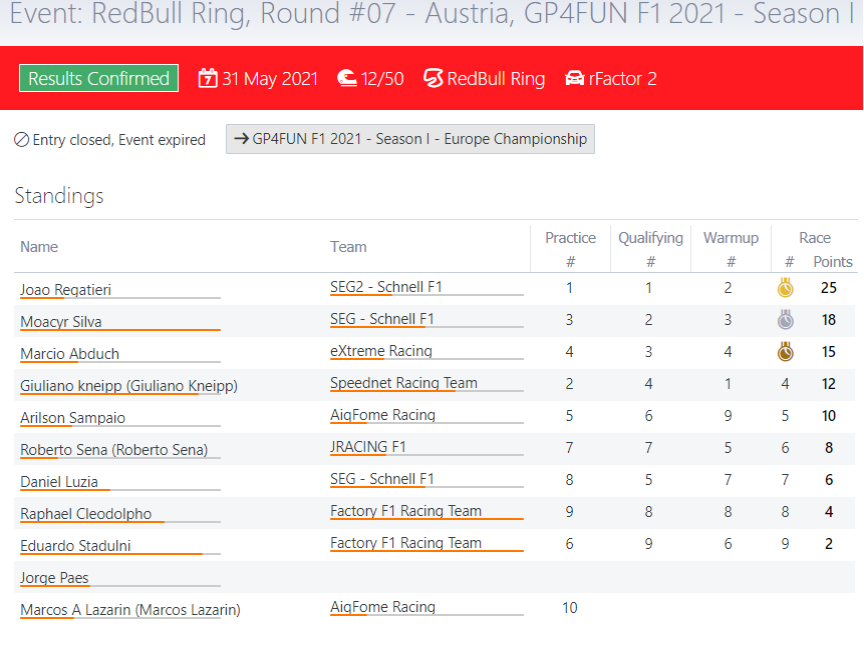864x656 pixels.
Task: Click the helmet icon next to 12/50
Action: (x=347, y=79)
